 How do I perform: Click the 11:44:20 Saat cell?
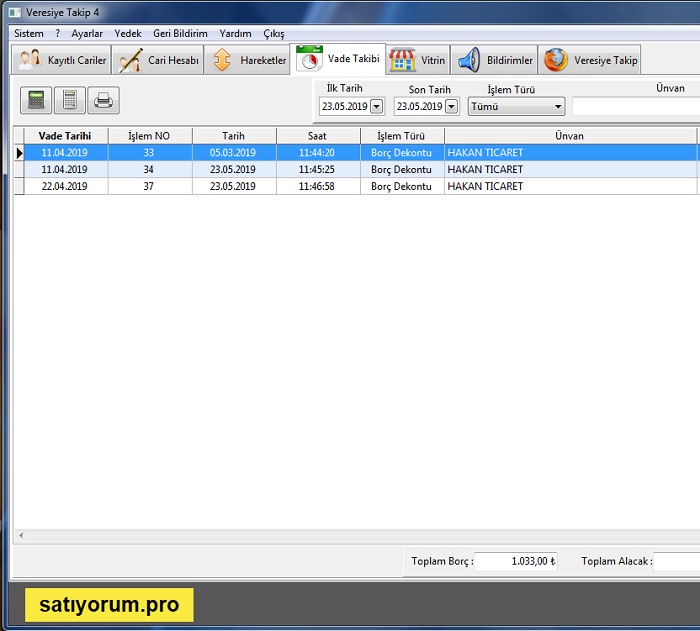(x=317, y=153)
